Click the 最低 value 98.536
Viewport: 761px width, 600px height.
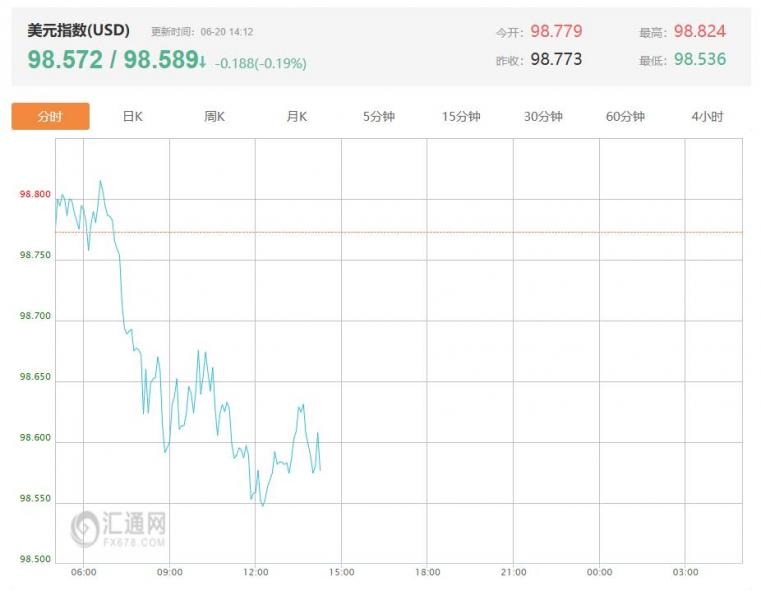[x=700, y=60]
